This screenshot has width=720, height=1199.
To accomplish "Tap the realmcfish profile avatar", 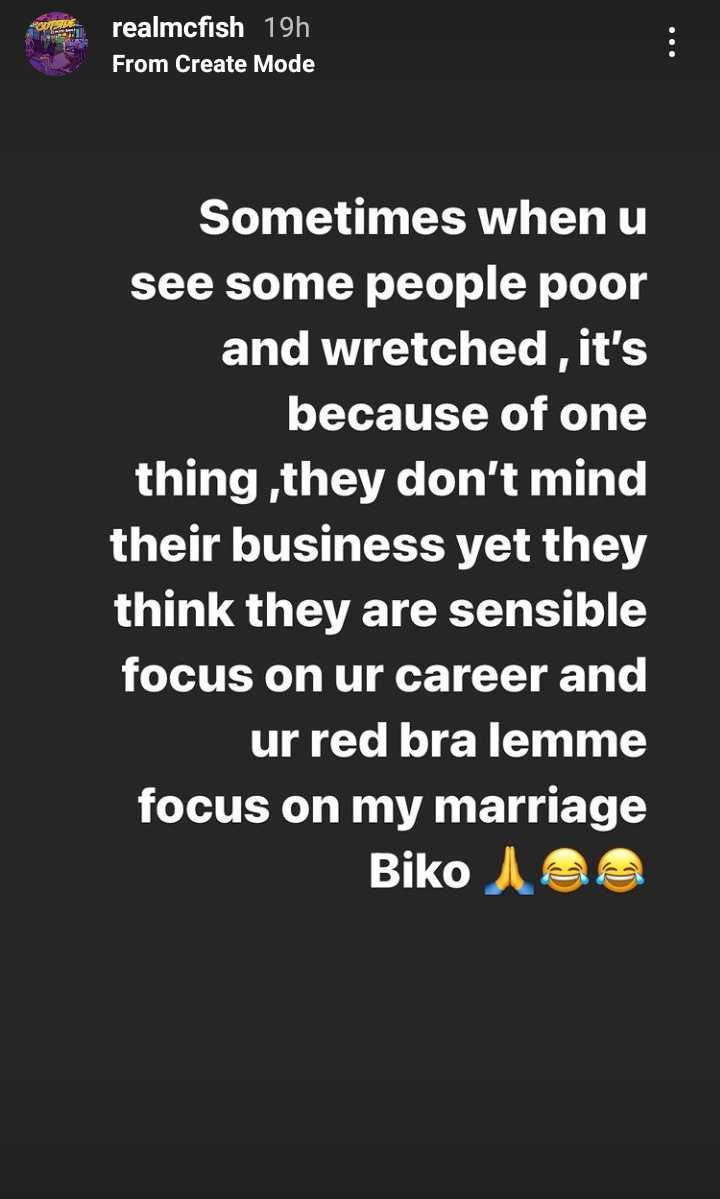I will [x=56, y=44].
